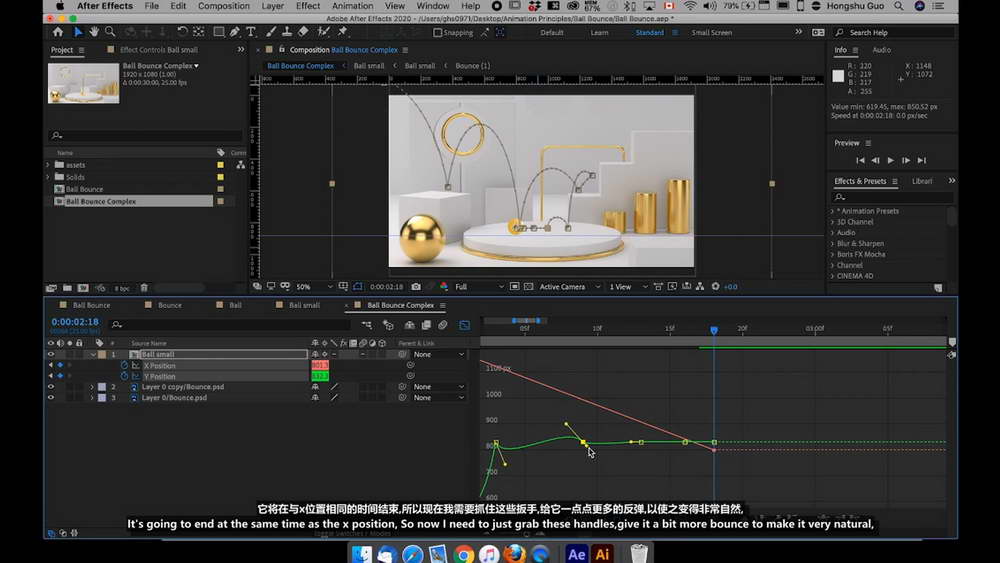Select the Pen tool
Screen dimensions: 1000x563
pos(235,32)
